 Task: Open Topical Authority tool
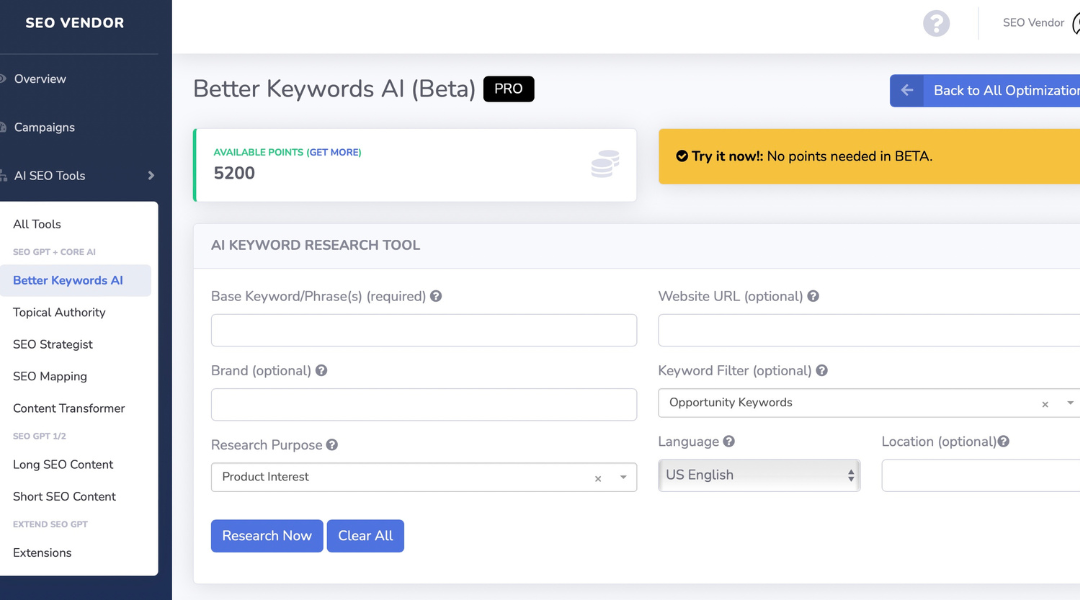coord(59,312)
